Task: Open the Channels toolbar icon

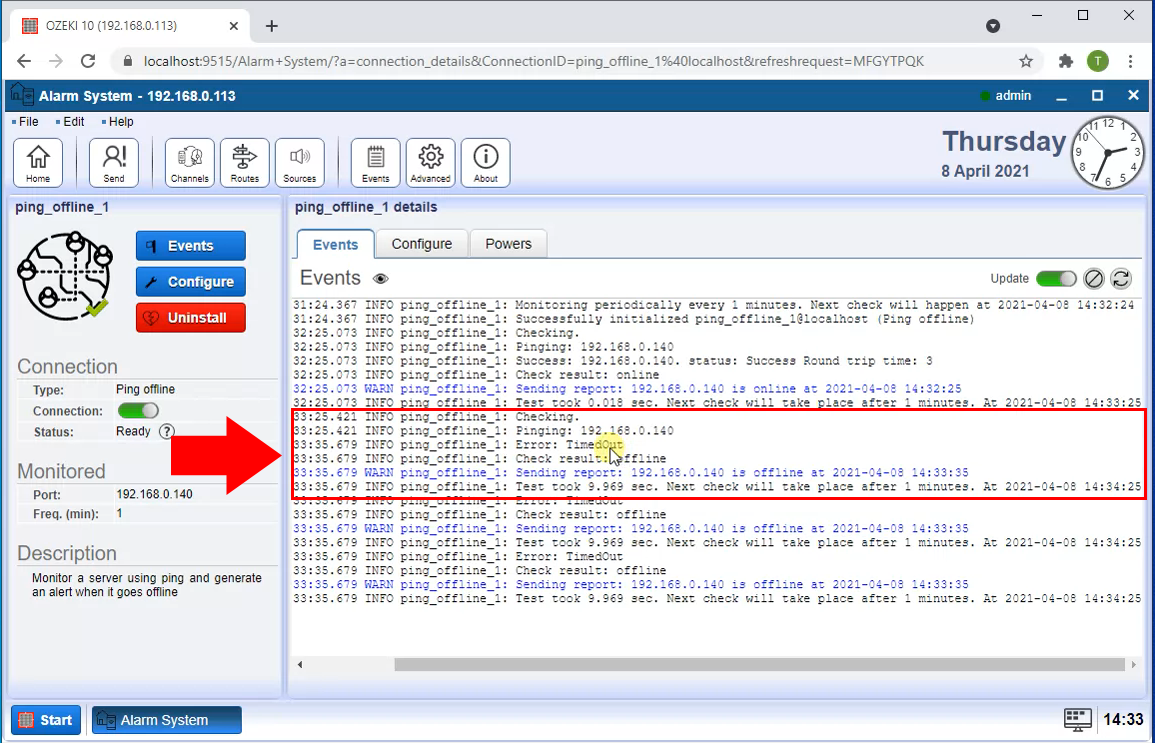Action: click(189, 163)
